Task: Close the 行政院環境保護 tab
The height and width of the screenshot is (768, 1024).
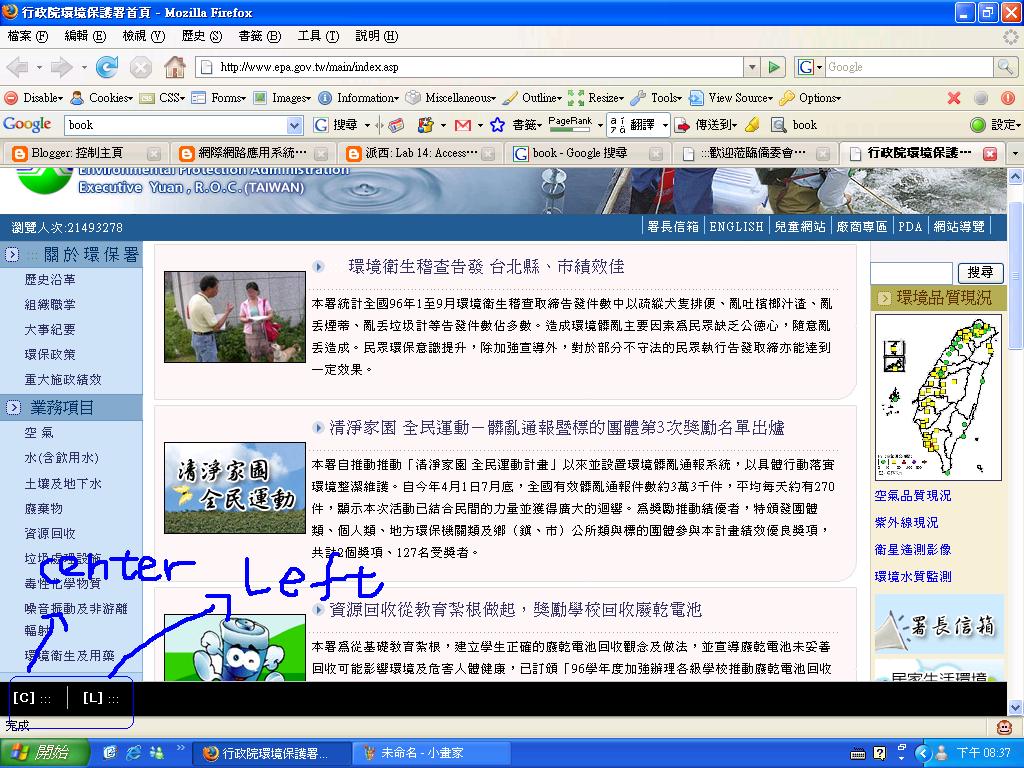Action: click(989, 153)
